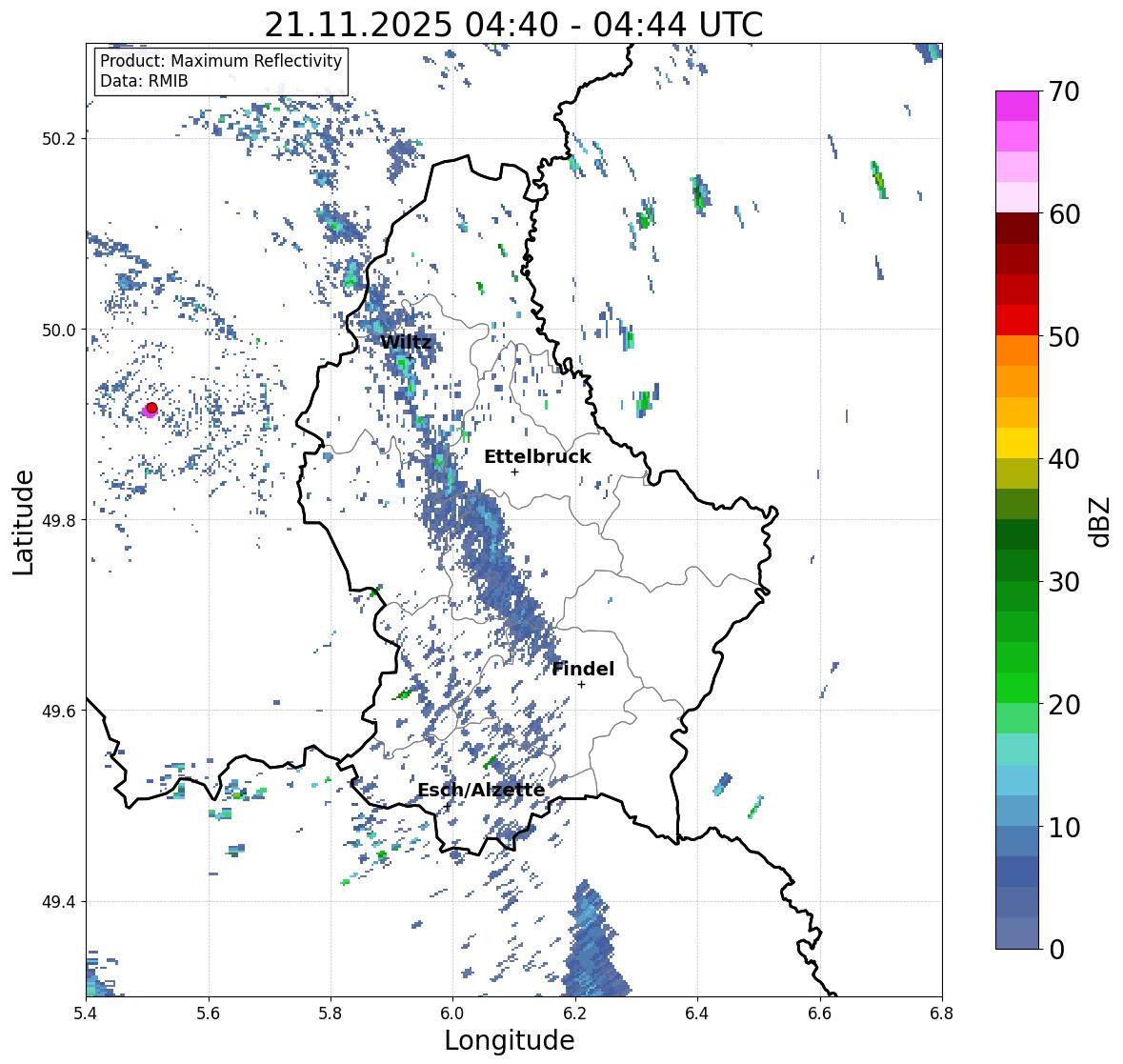The height and width of the screenshot is (1064, 1123).
Task: Click the 6.2 longitude tick label
Action: (x=575, y=1014)
